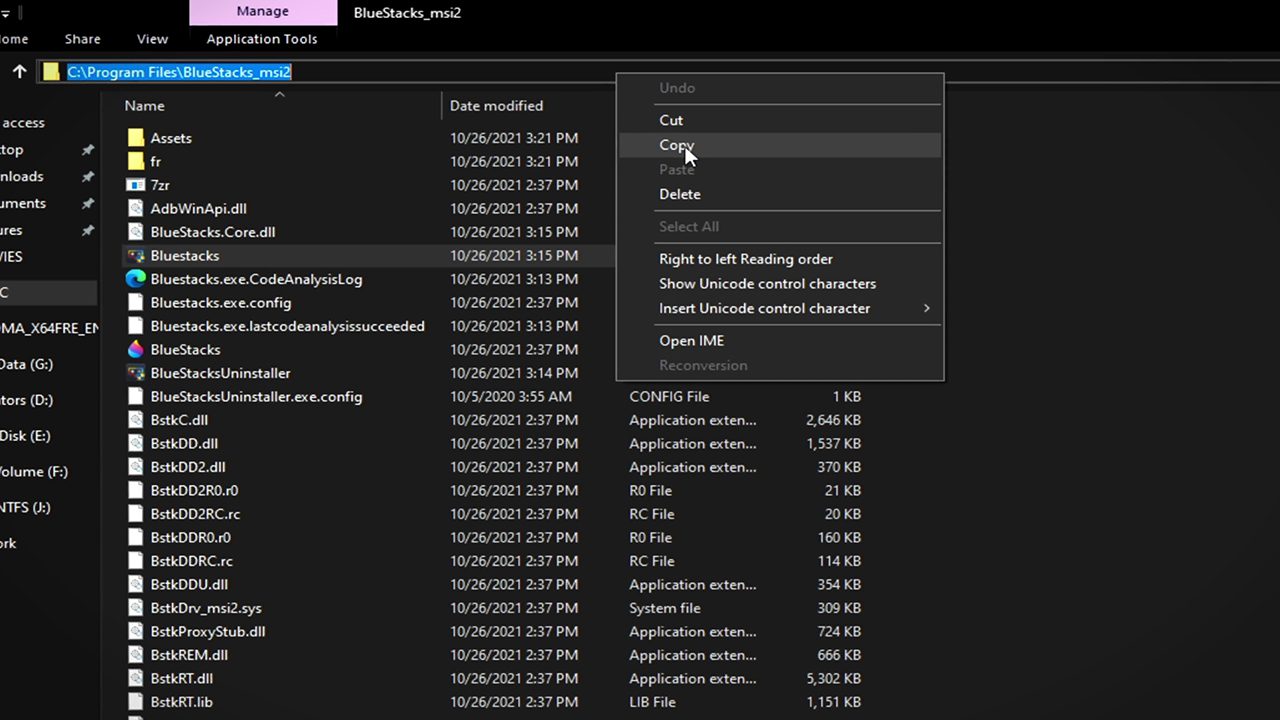Select the AdbWinApi.dll file icon
The width and height of the screenshot is (1280, 720).
136,208
